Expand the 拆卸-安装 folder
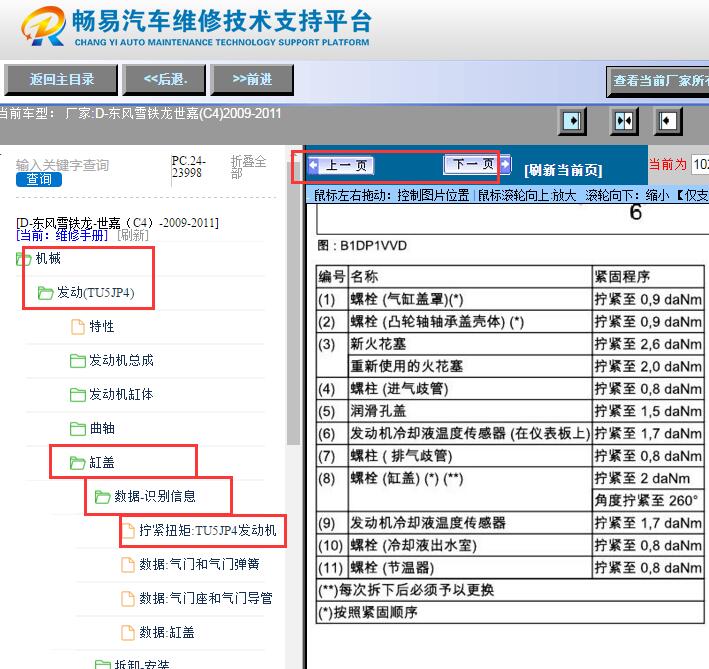Image resolution: width=709 pixels, height=669 pixels. pyautogui.click(x=103, y=664)
